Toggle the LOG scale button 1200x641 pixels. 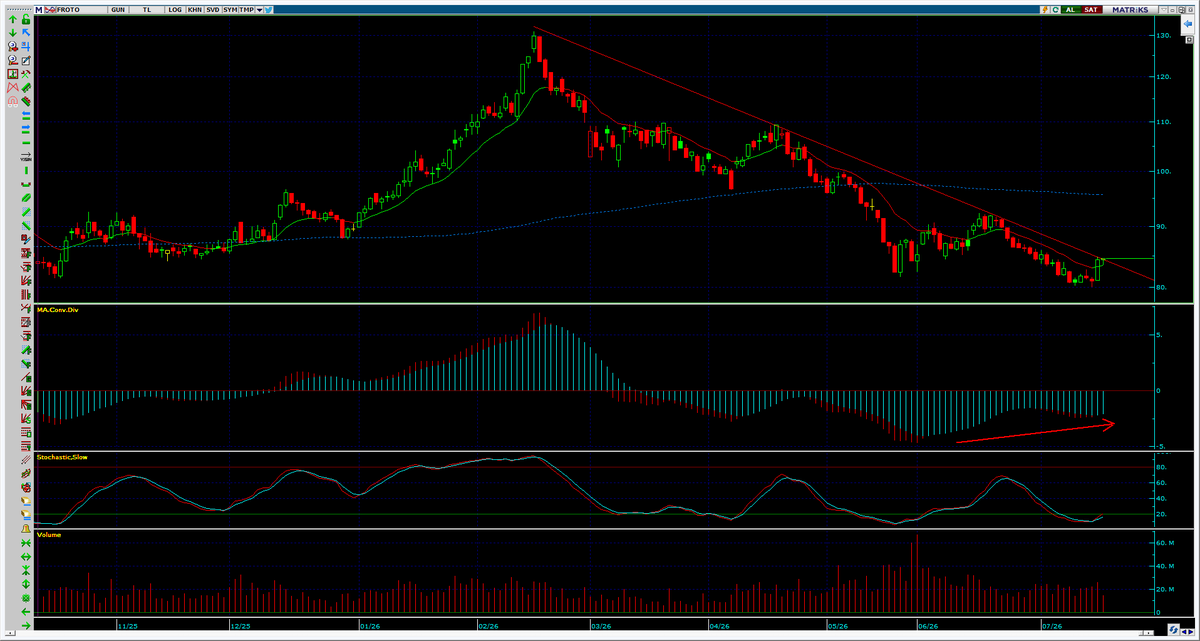(x=175, y=10)
